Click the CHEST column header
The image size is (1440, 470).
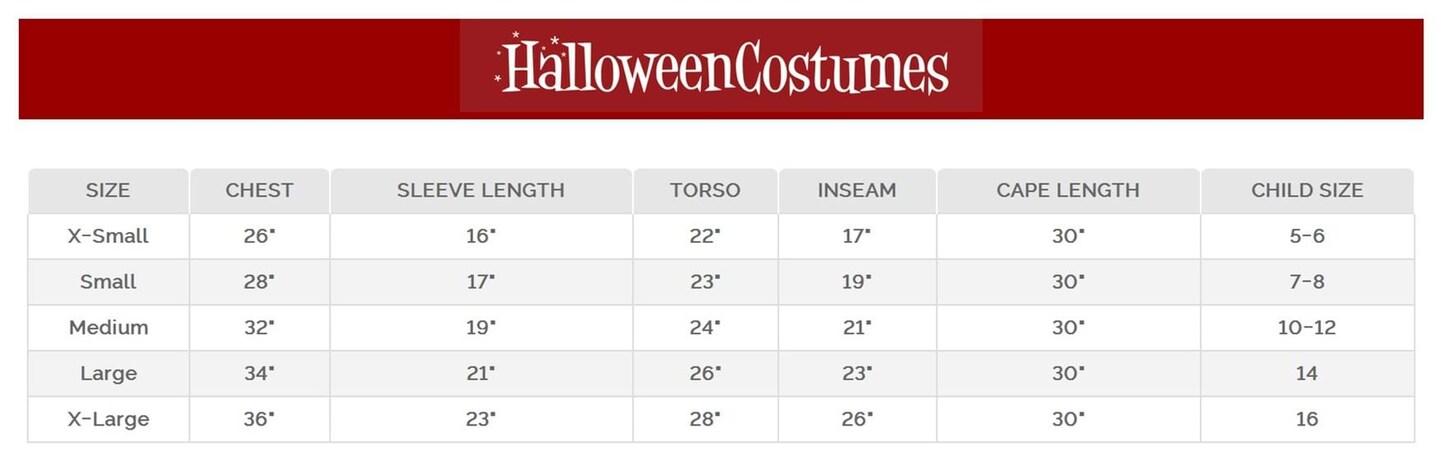click(259, 190)
